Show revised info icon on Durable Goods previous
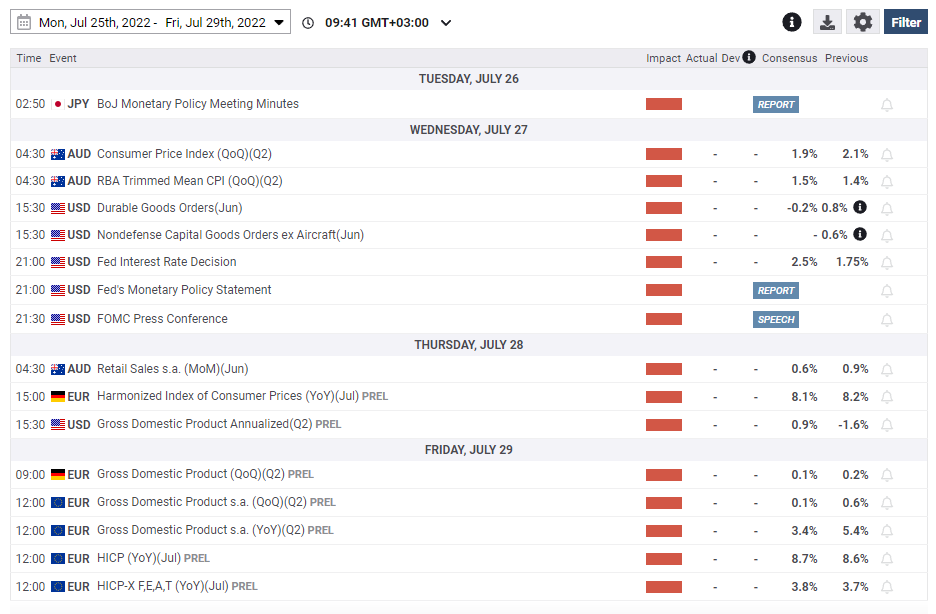936x614 pixels. [x=860, y=207]
